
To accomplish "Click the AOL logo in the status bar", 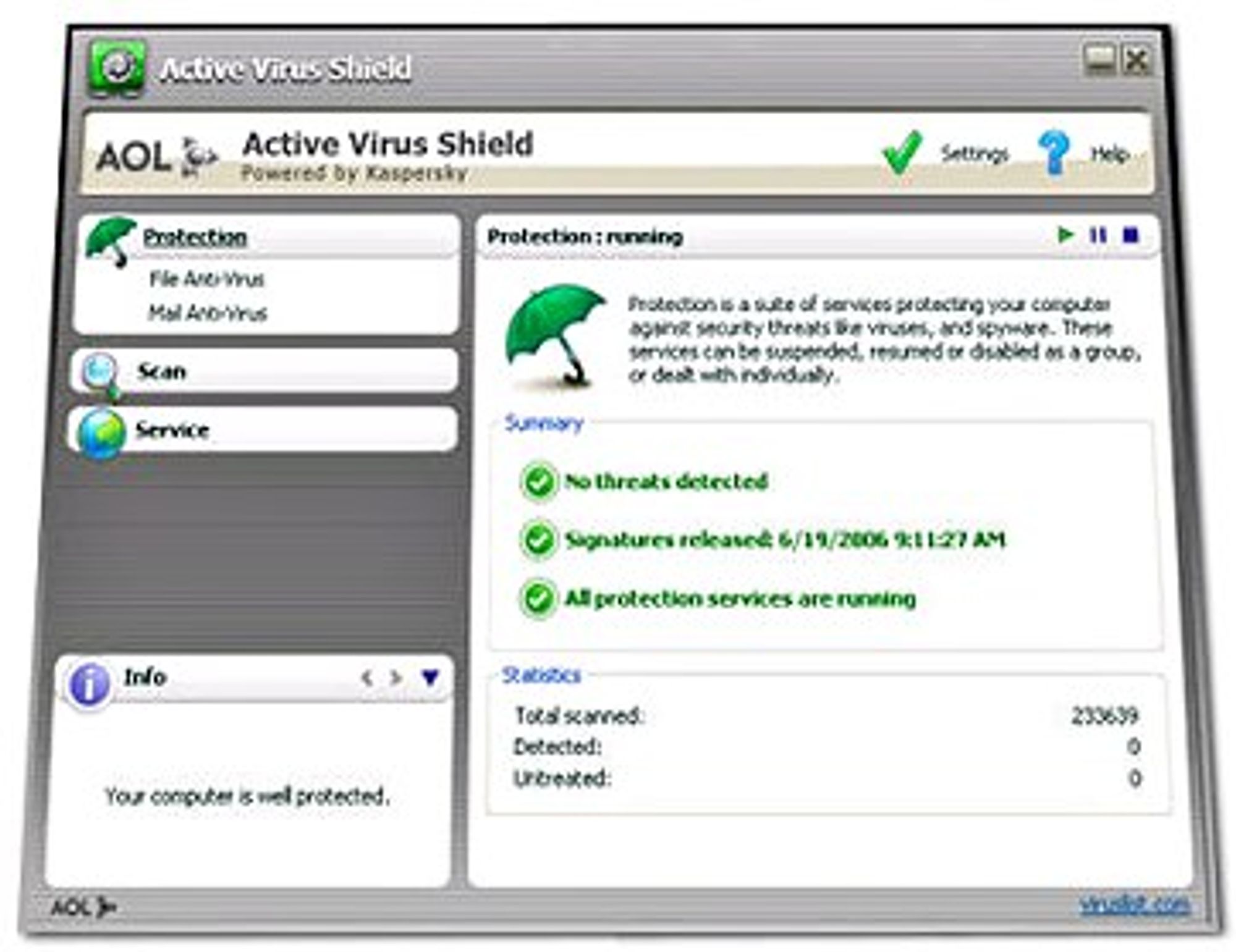I will tap(83, 907).
